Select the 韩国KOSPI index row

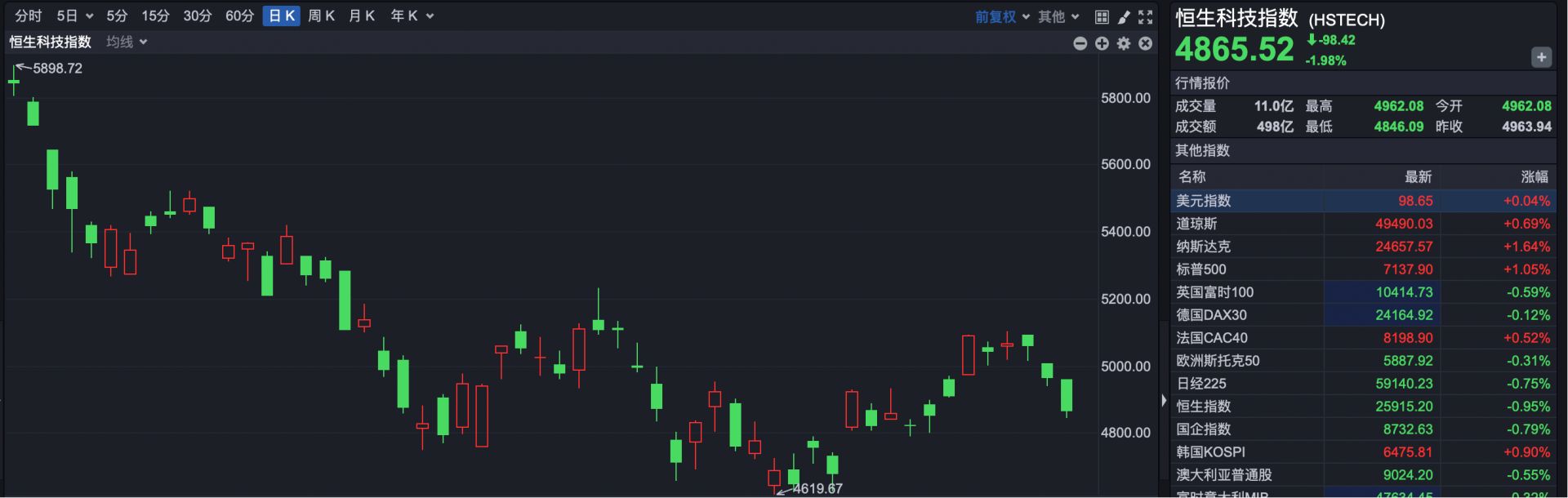(x=1363, y=452)
